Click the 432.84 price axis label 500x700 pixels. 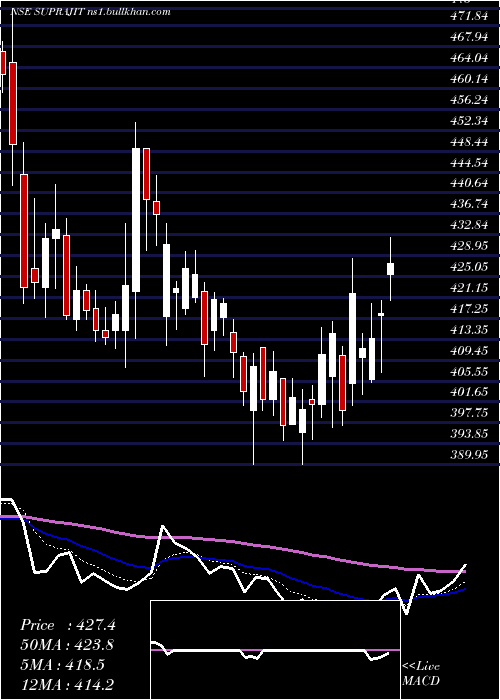click(x=469, y=225)
